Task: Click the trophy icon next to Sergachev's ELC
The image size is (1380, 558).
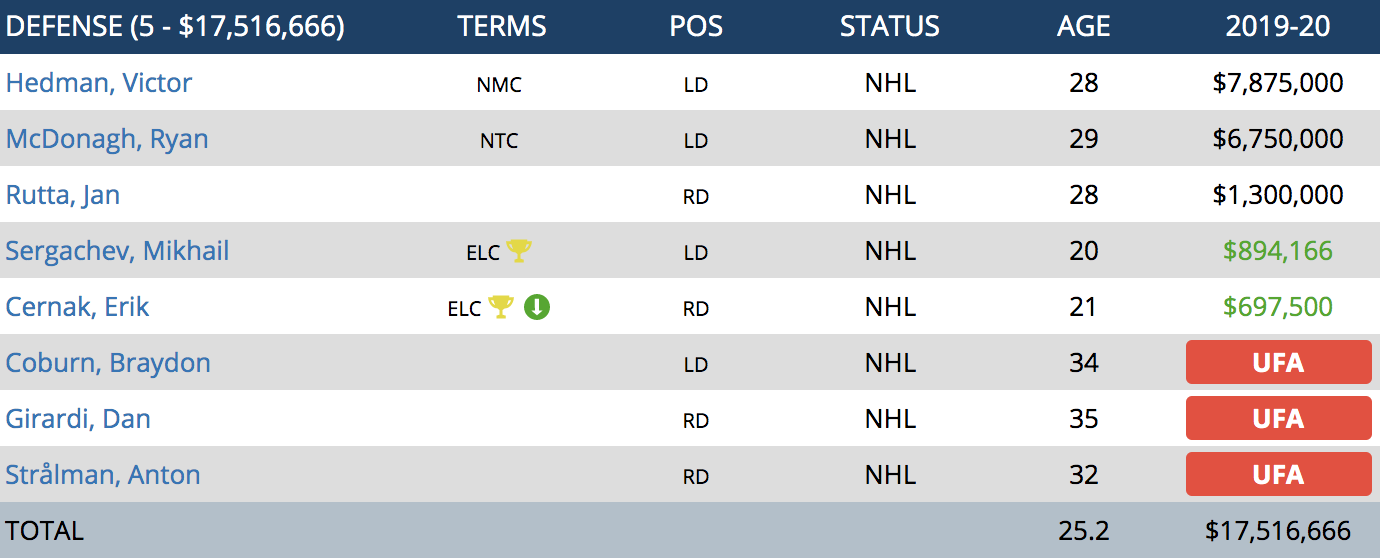Action: [518, 251]
